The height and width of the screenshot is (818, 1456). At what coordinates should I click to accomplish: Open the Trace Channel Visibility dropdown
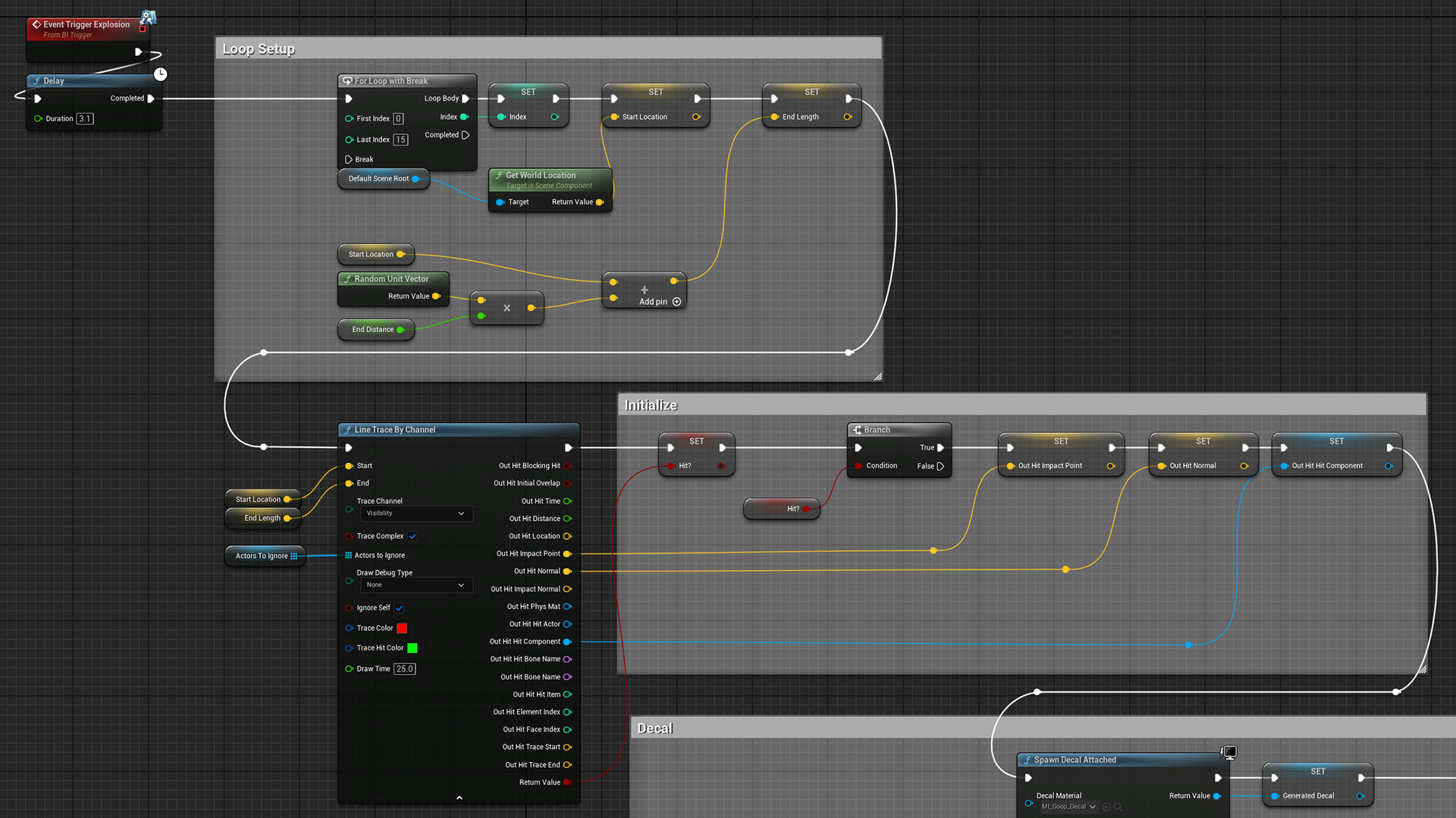point(416,513)
